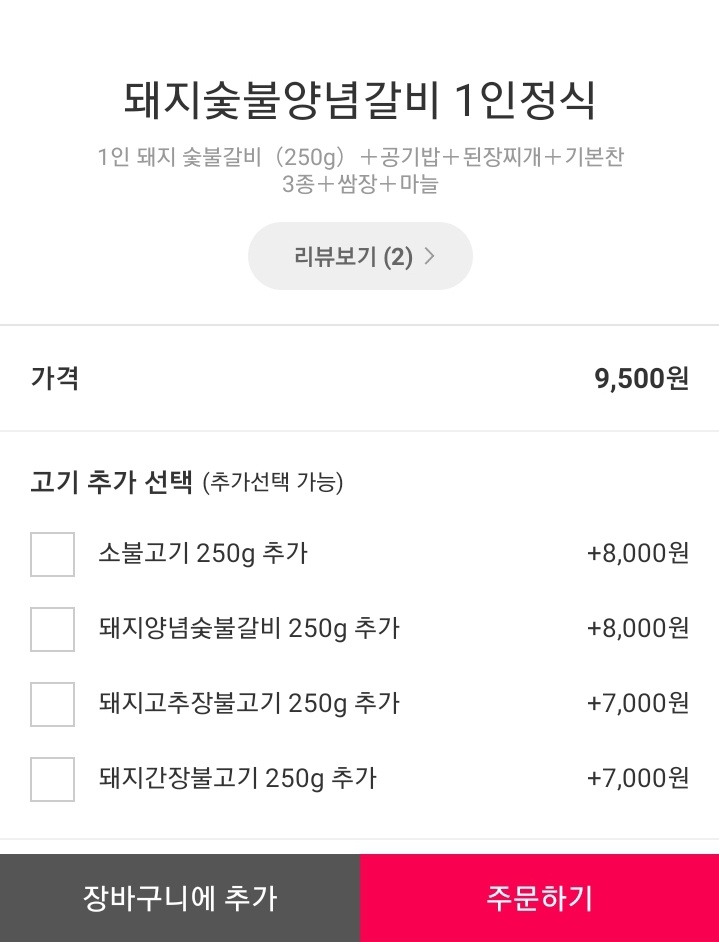The height and width of the screenshot is (942, 719).
Task: Select the 돼지간장불고기 250g 추가 checkbox
Action: tap(52, 779)
